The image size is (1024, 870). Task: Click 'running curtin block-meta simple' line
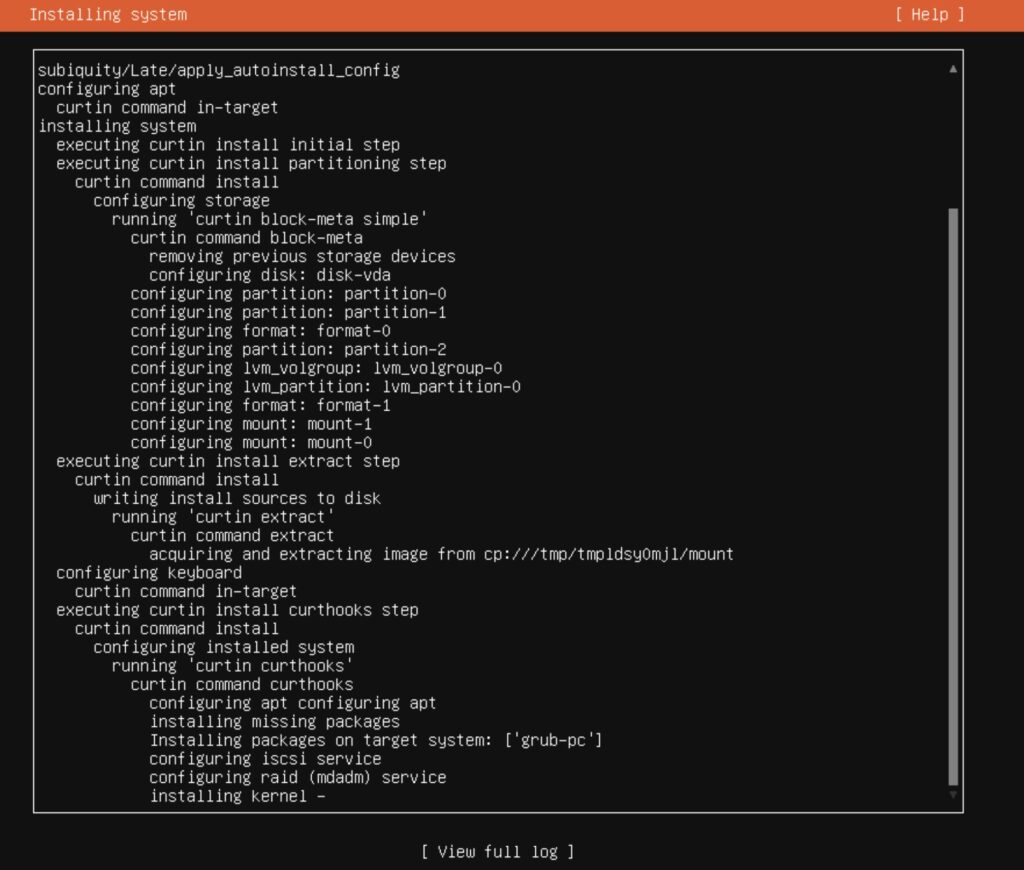point(270,219)
